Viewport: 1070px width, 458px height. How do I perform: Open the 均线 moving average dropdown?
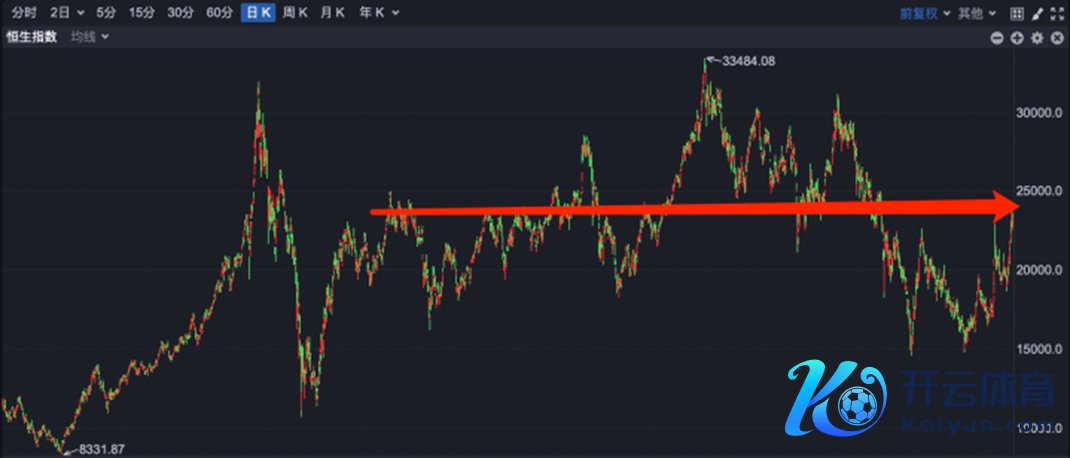click(x=90, y=37)
